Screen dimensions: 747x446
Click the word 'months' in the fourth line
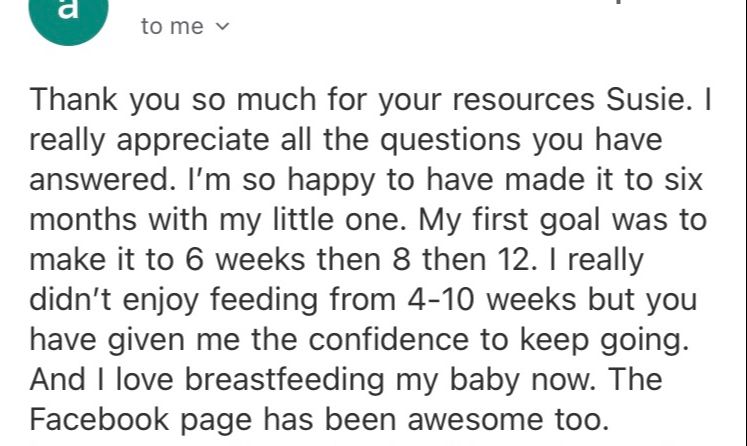pyautogui.click(x=83, y=220)
